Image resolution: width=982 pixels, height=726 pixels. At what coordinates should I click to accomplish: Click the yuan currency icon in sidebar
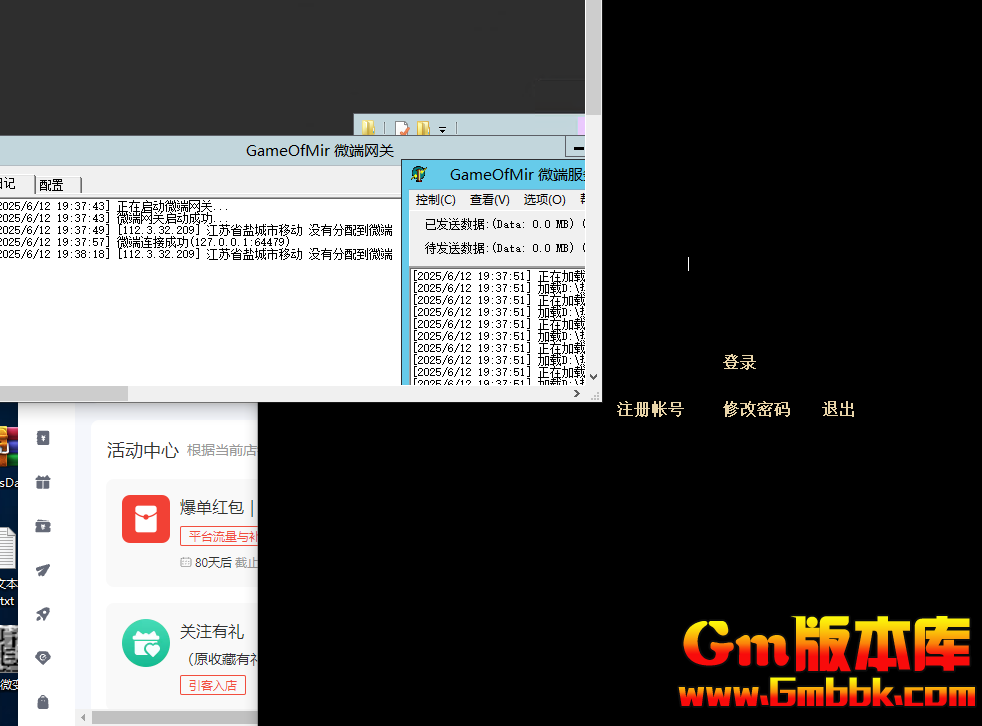click(x=42, y=438)
